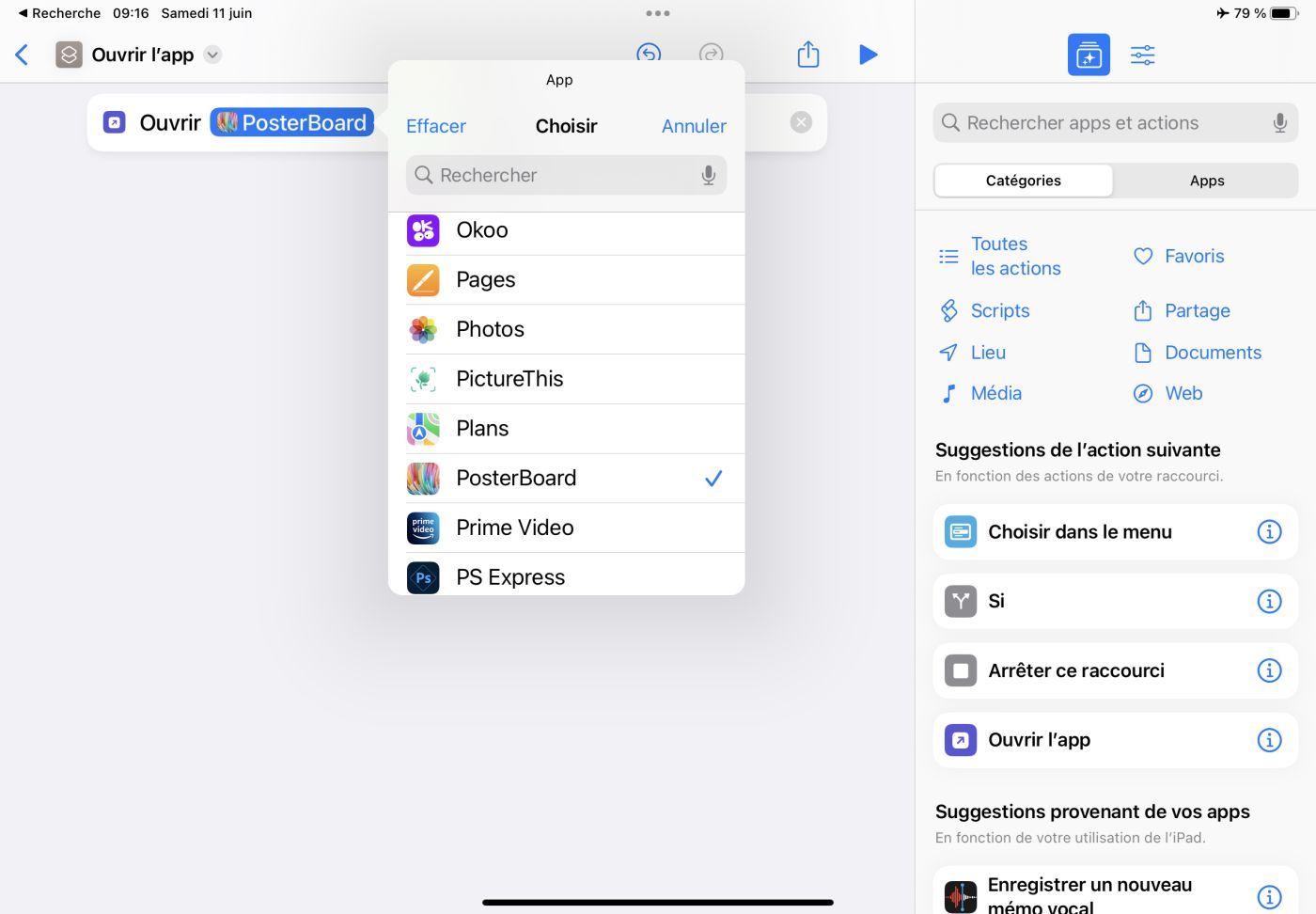This screenshot has width=1316, height=914.
Task: Open the Média category
Action: (980, 393)
